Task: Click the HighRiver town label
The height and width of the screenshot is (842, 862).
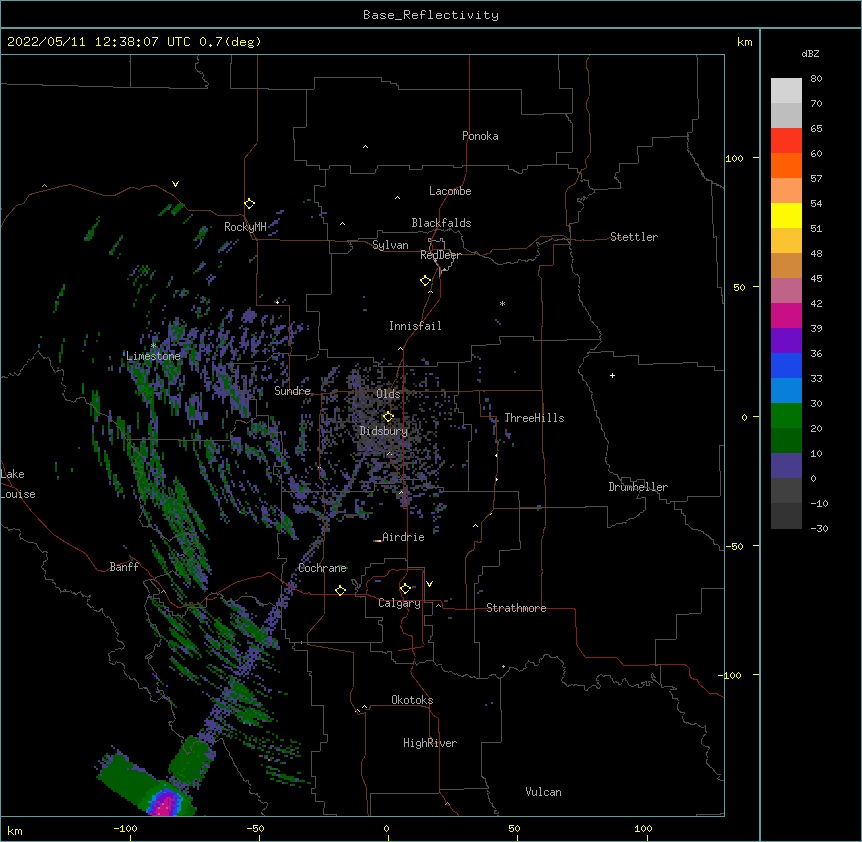Action: (430, 743)
